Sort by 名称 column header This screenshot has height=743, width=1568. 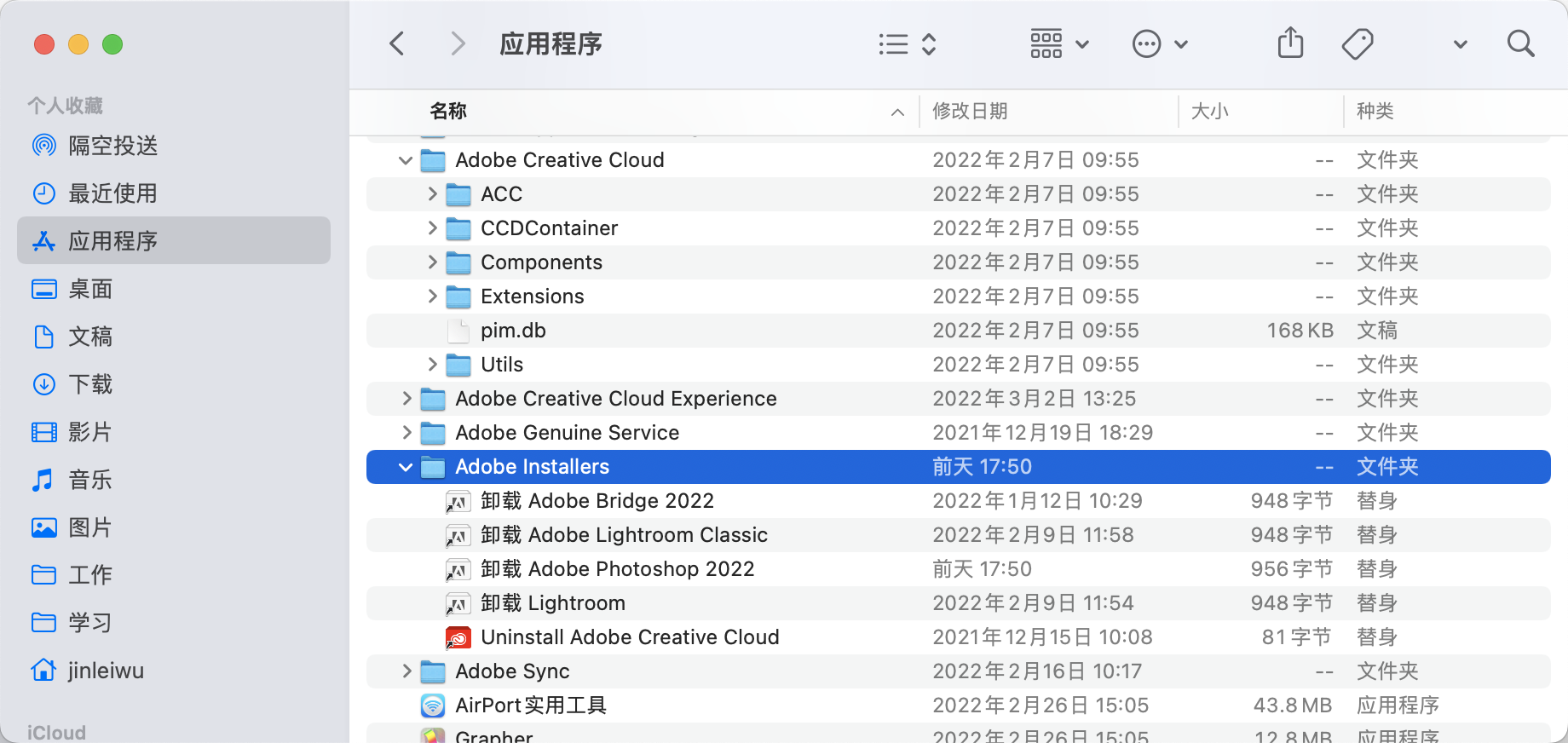tap(448, 111)
